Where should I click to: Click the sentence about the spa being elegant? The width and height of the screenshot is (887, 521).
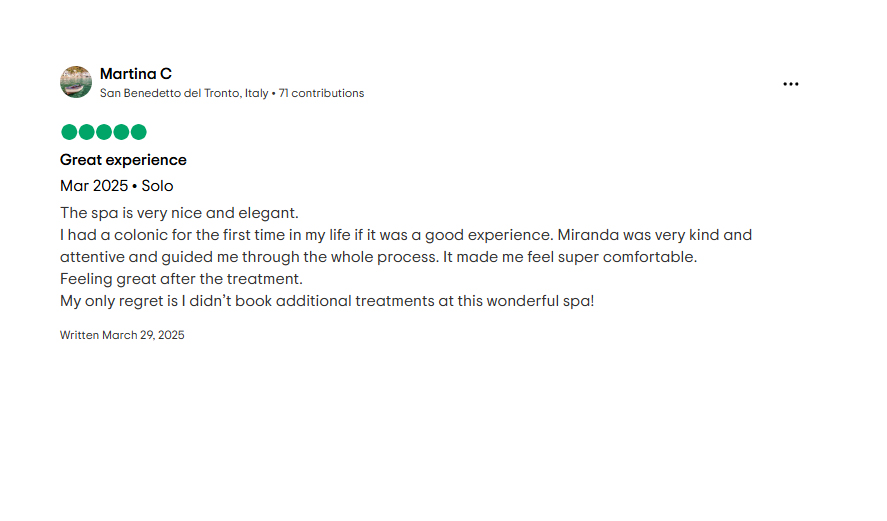tap(179, 213)
